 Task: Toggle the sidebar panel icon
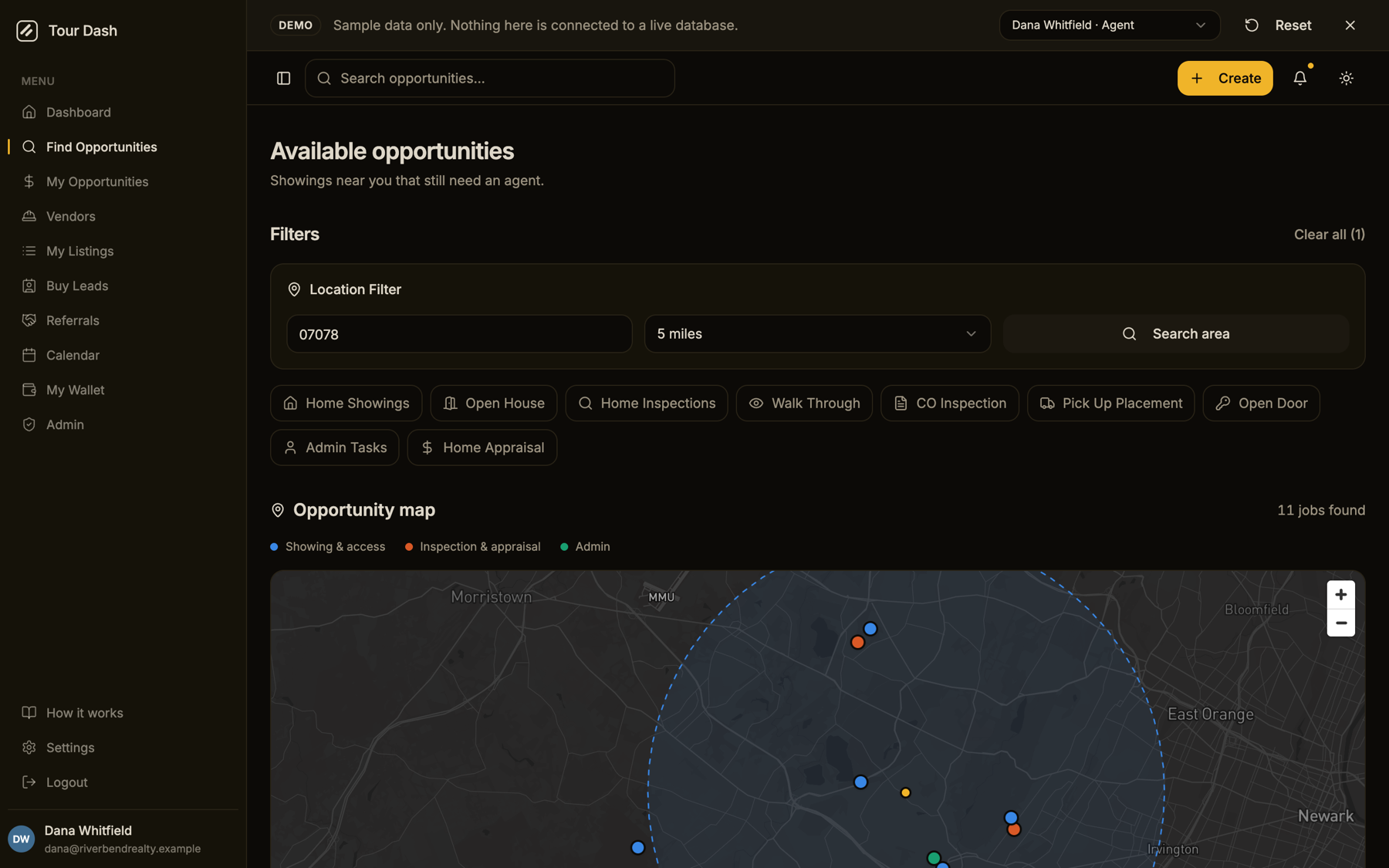283,78
